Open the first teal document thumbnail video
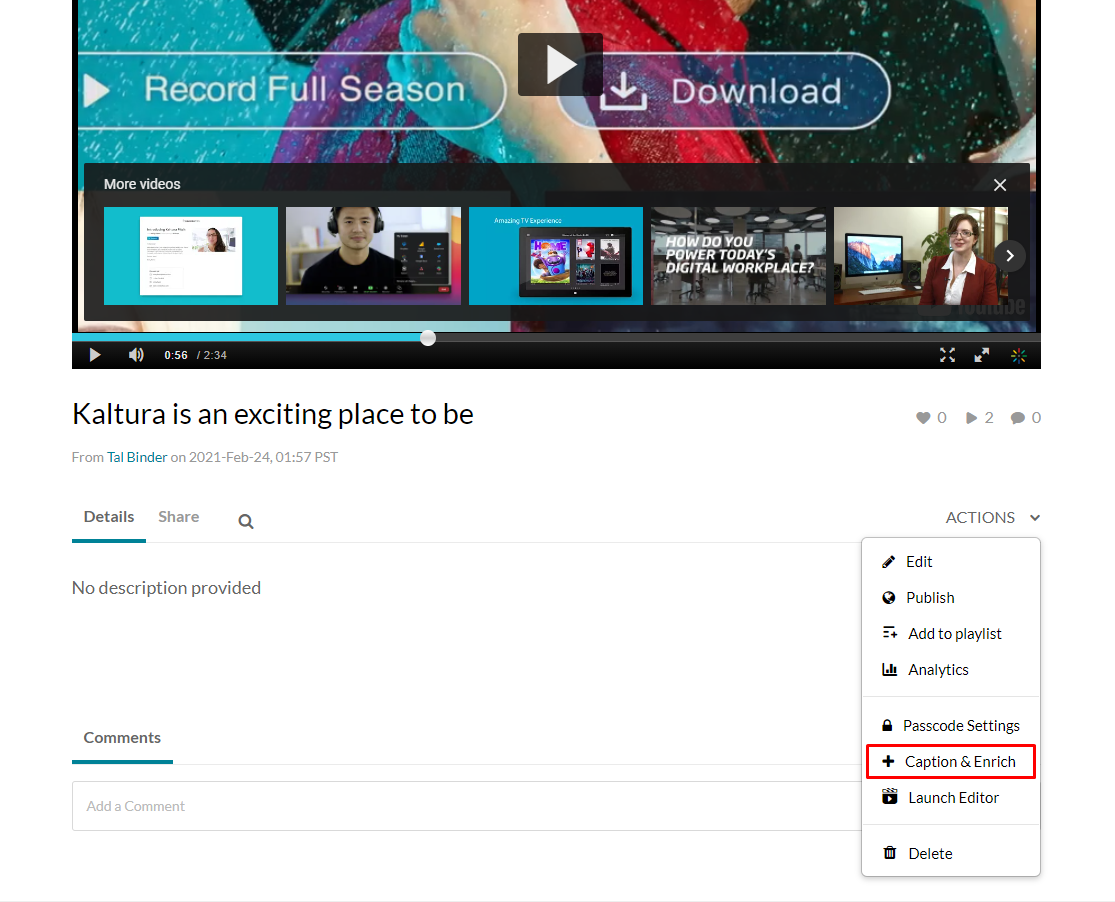The height and width of the screenshot is (902, 1115). point(191,256)
